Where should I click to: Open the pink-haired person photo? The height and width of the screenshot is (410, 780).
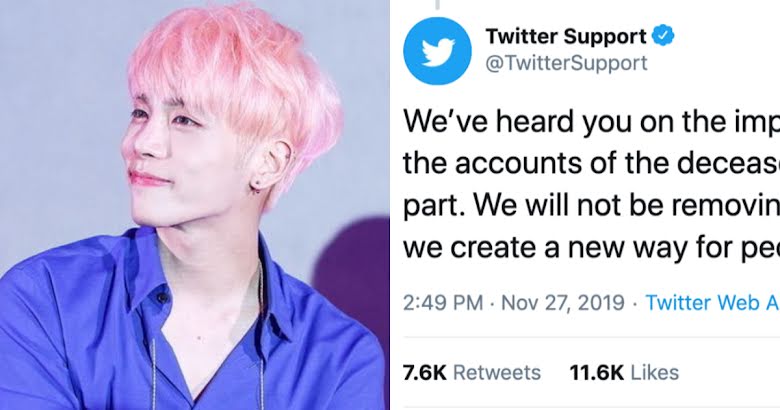point(195,205)
